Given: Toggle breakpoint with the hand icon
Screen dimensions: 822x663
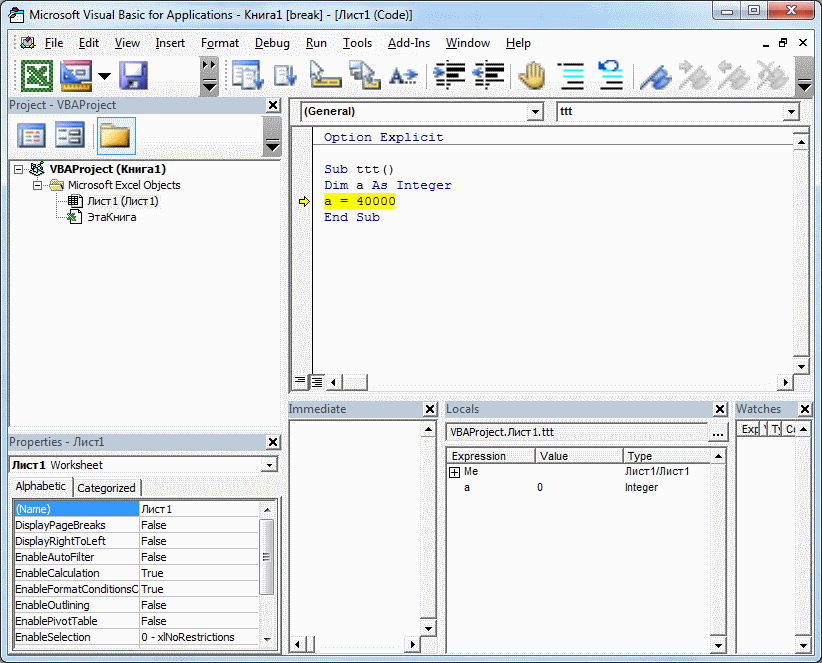Looking at the screenshot, I should [x=532, y=75].
